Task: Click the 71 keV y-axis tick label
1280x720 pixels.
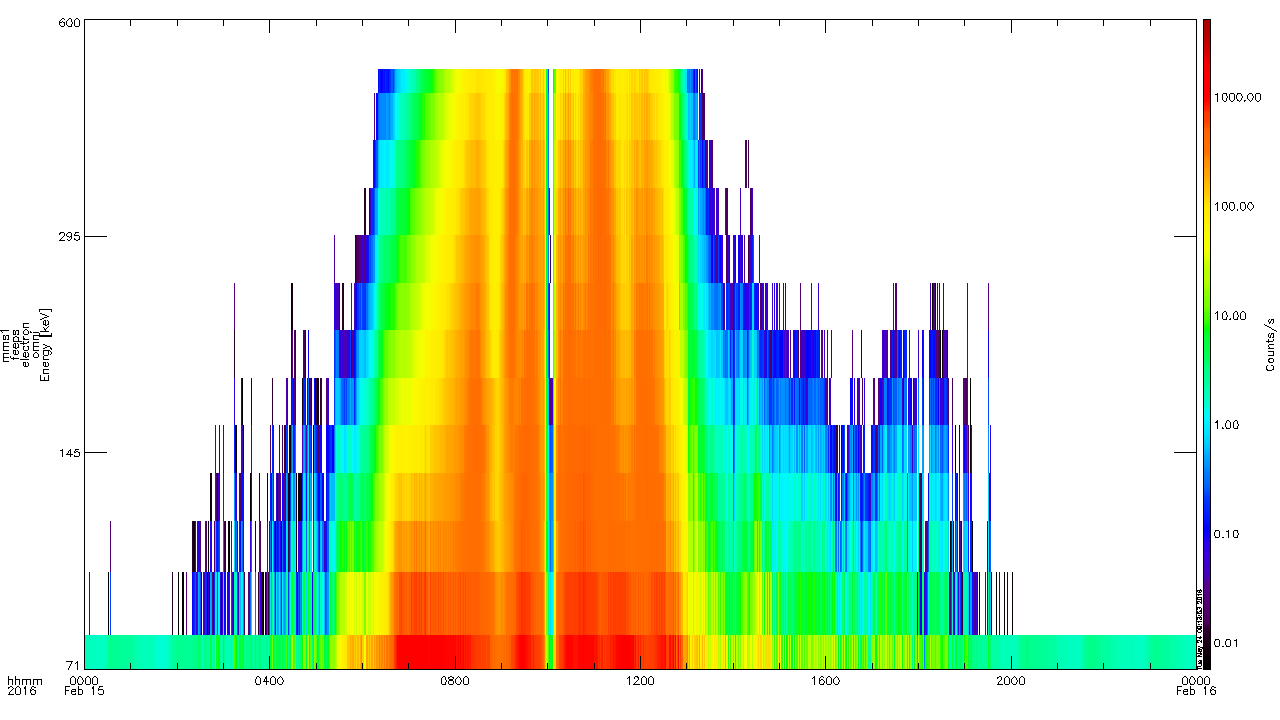Action: click(71, 665)
